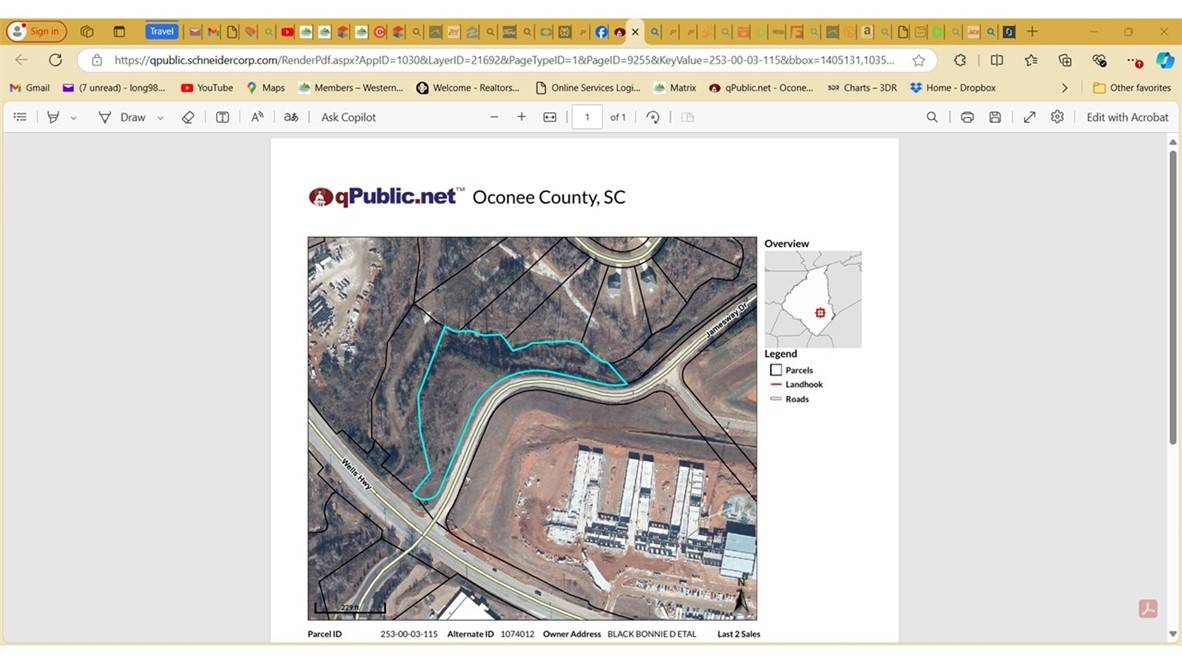The width and height of the screenshot is (1182, 664).
Task: Open the Favorites list
Action: 1031,60
